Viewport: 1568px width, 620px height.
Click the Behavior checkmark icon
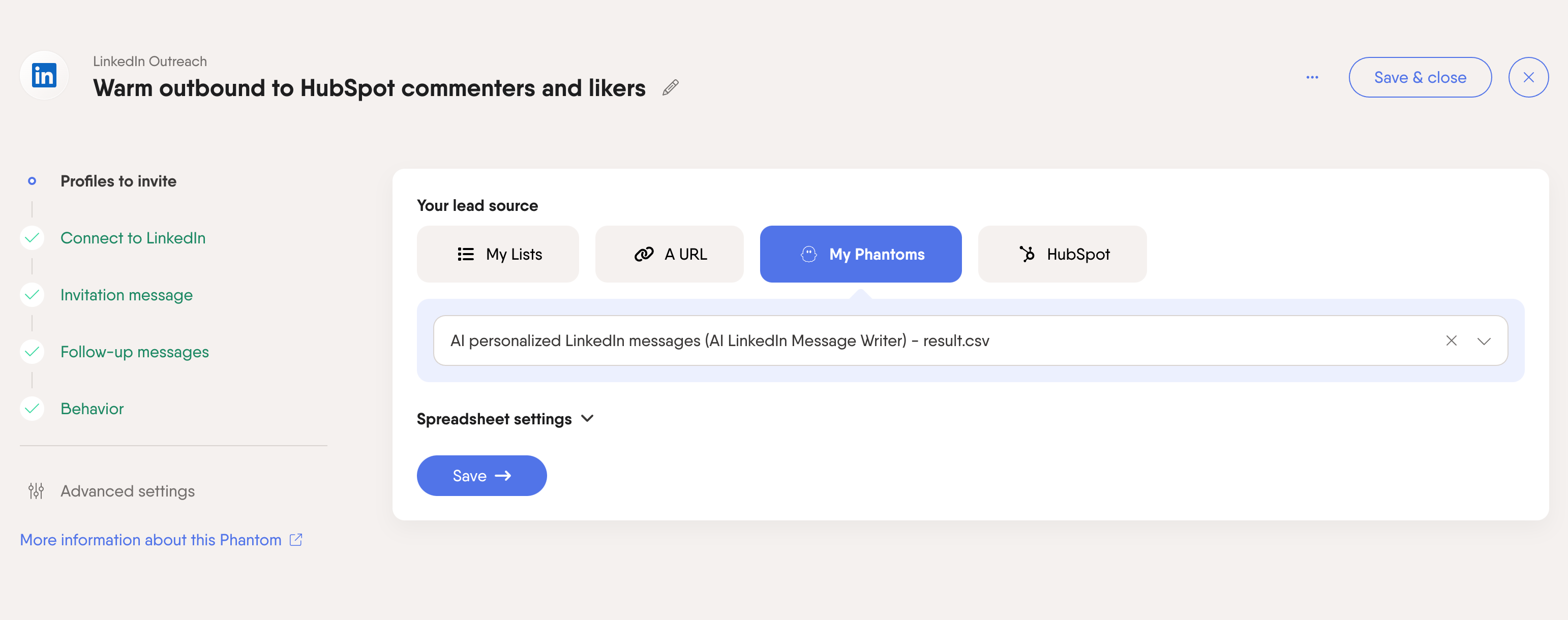pos(32,409)
